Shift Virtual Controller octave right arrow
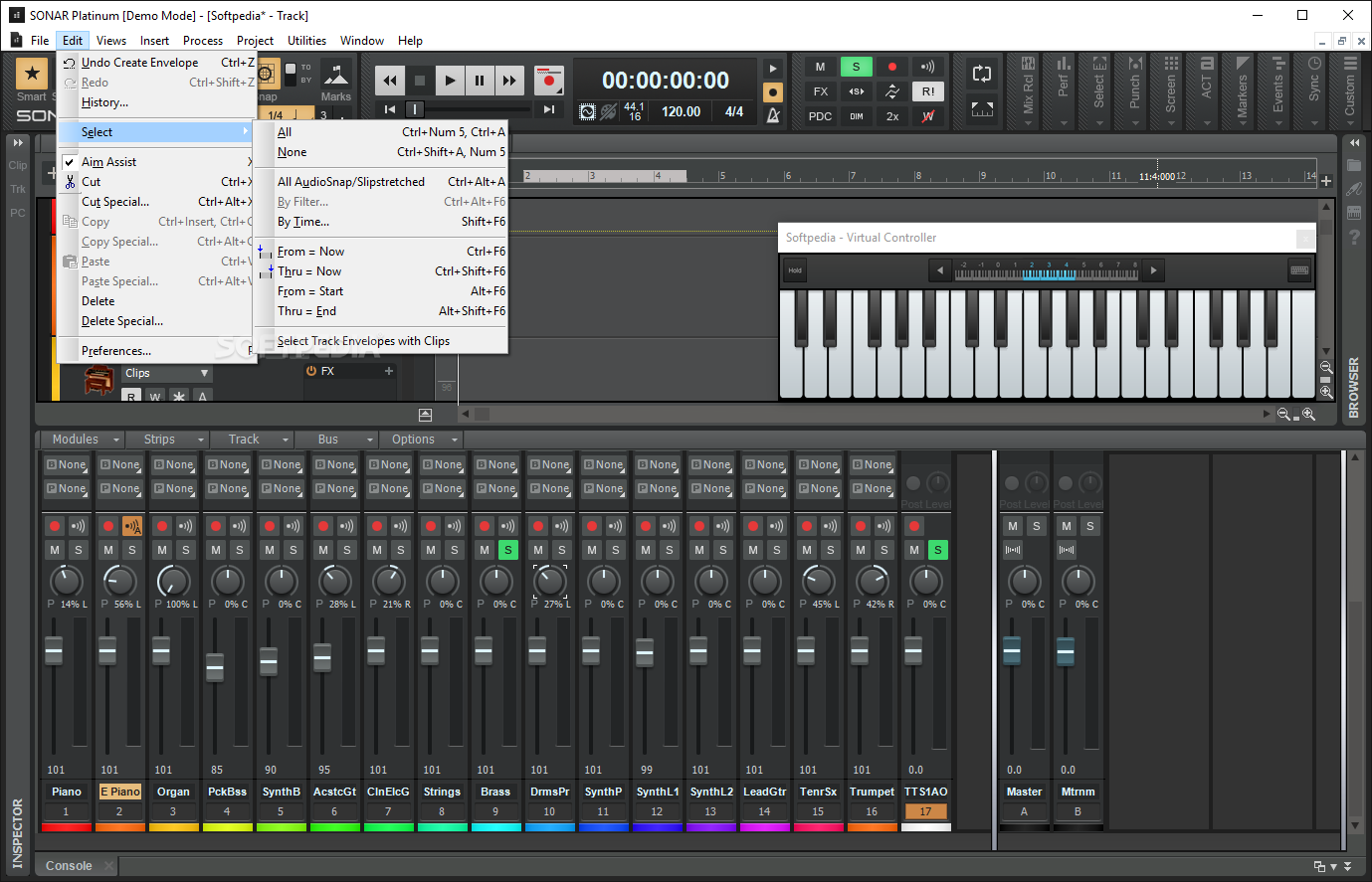 1153,270
